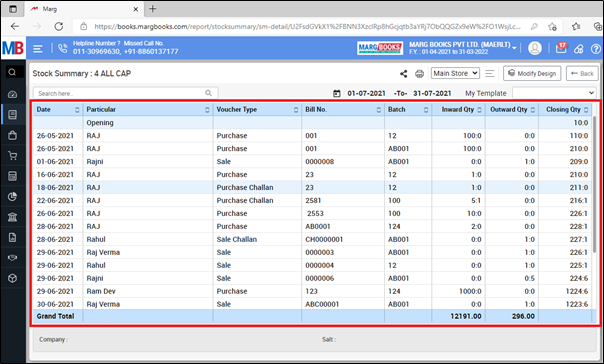Click the Voucher Type column header
This screenshot has height=364, width=604.
click(x=257, y=109)
